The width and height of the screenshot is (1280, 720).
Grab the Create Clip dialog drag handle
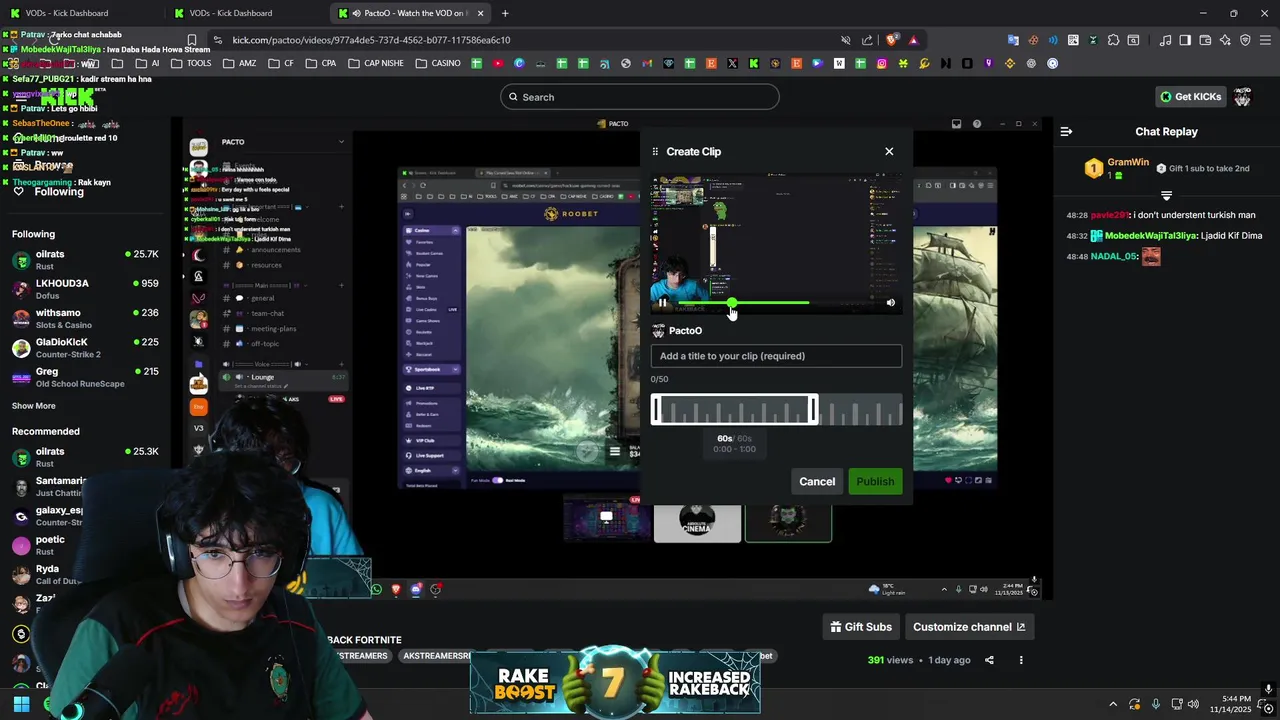click(655, 151)
